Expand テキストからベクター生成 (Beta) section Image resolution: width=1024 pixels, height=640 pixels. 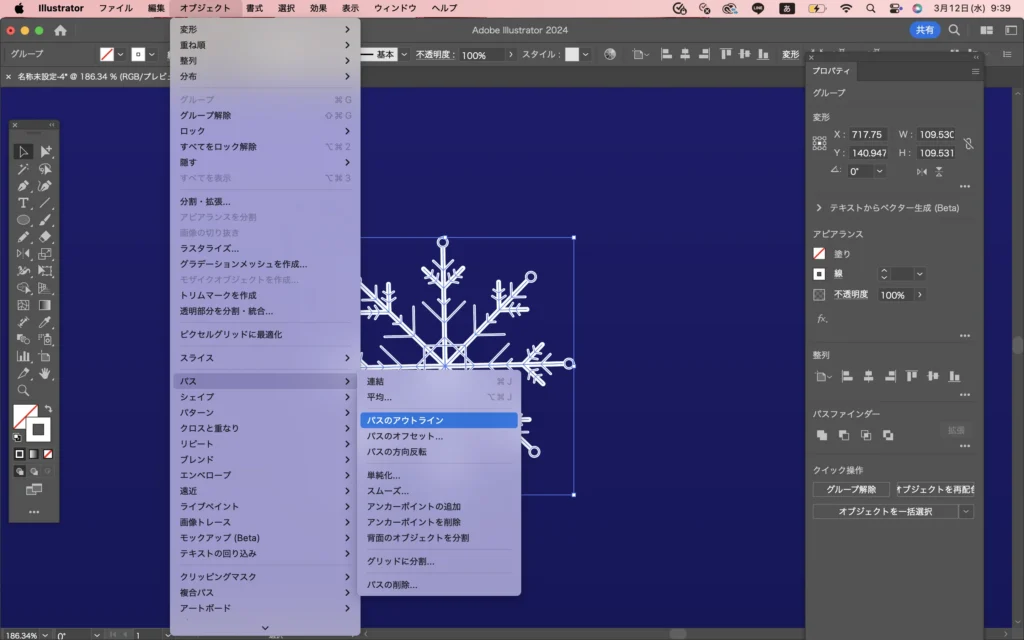tap(819, 208)
